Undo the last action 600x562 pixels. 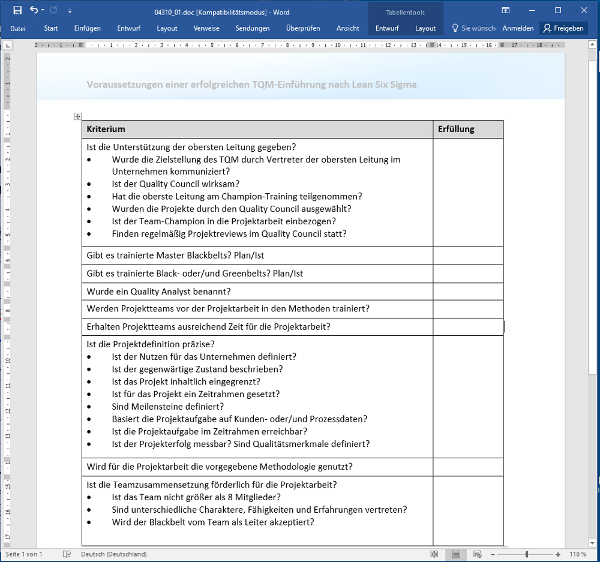pyautogui.click(x=34, y=10)
